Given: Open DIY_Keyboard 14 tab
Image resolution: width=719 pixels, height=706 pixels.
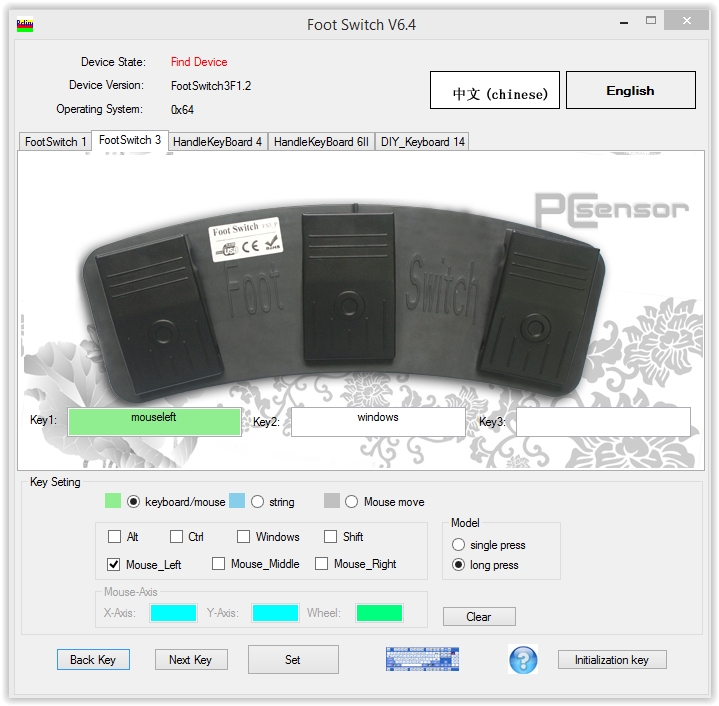Looking at the screenshot, I should pyautogui.click(x=422, y=142).
